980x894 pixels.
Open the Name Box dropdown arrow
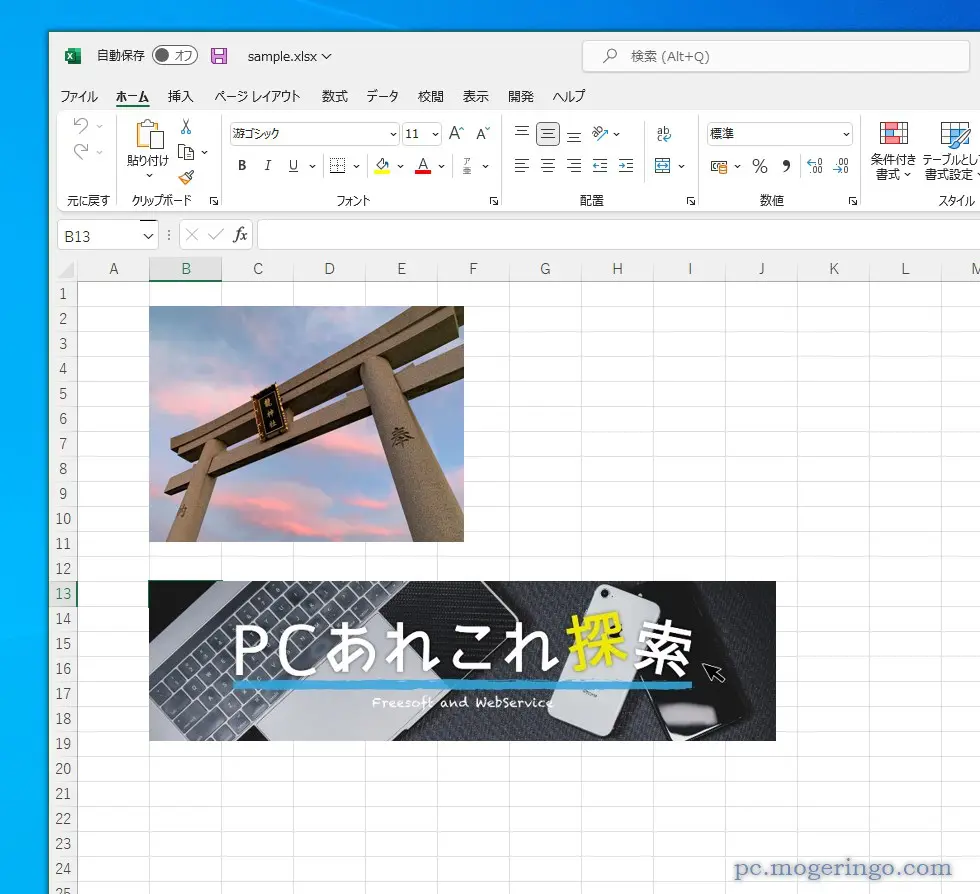(x=148, y=236)
